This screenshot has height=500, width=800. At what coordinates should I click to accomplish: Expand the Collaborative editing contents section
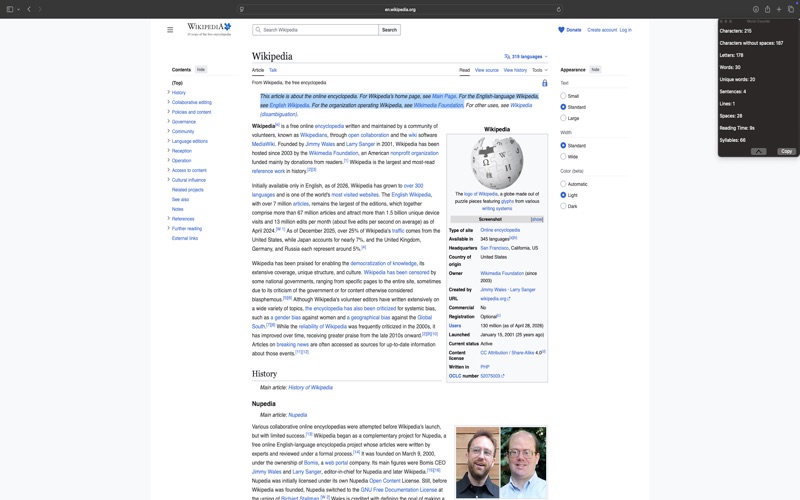(x=168, y=102)
